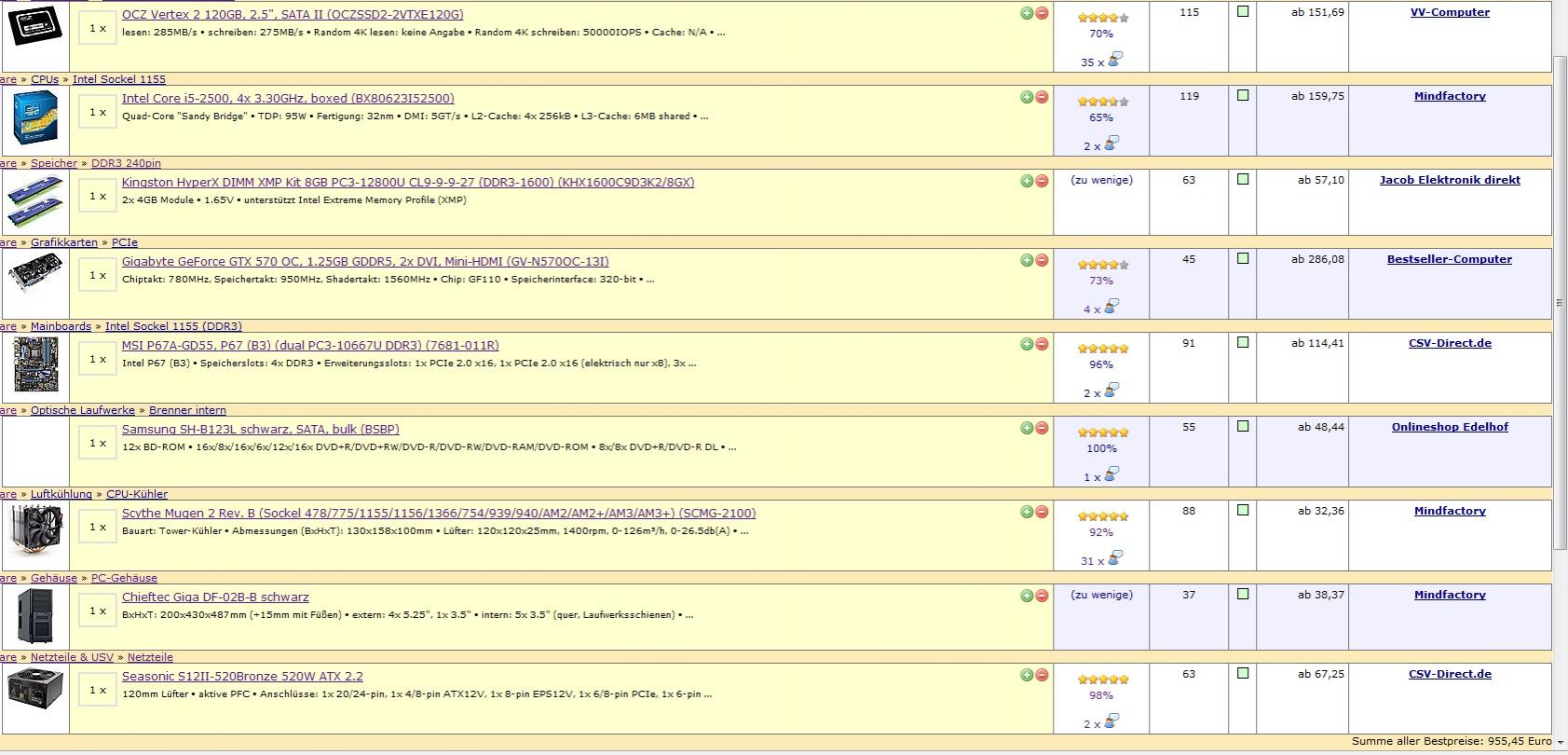
Task: Toggle the checkbox in the Seasonic S12II row
Action: coord(1242,673)
